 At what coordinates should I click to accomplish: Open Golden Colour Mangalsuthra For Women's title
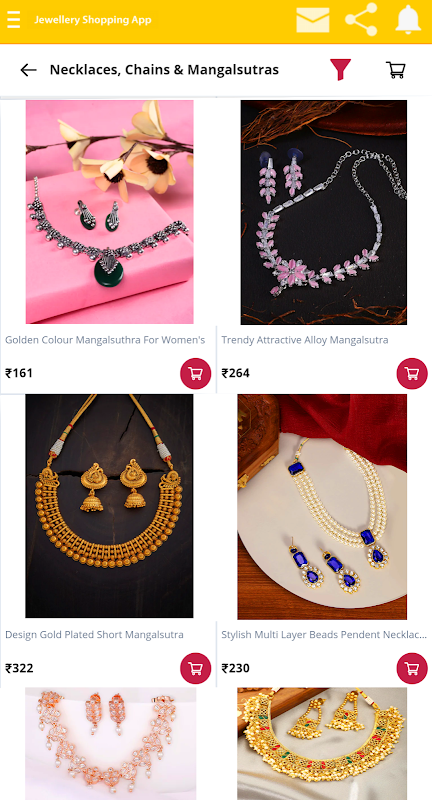coord(105,340)
